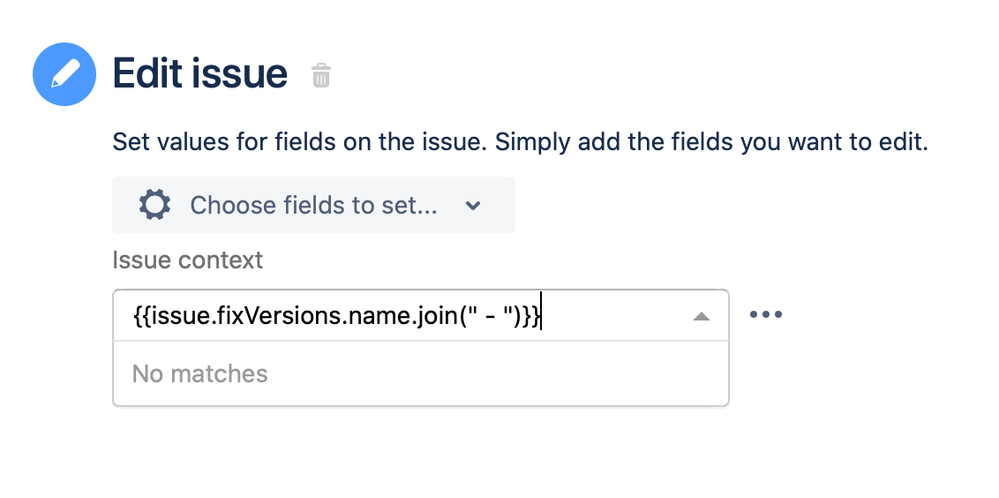Open the three-dot more options menu

[766, 315]
